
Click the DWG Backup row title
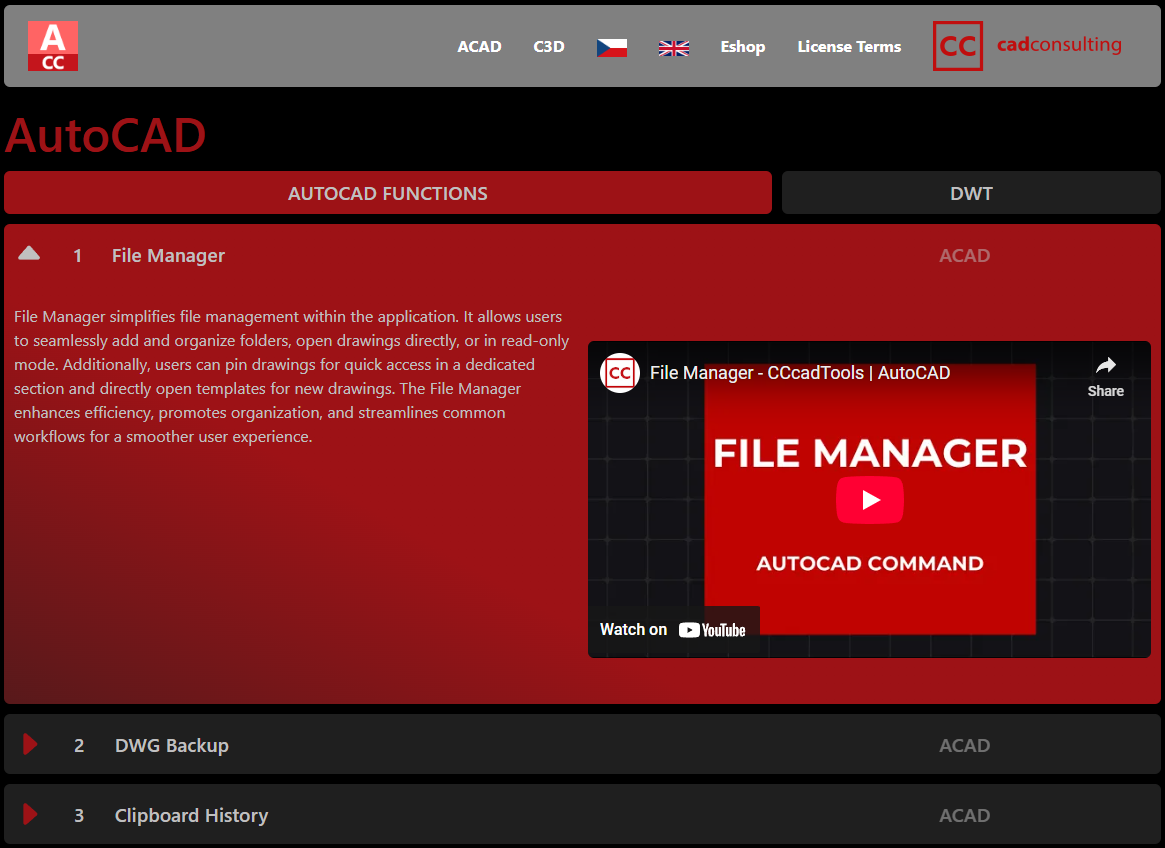(172, 745)
